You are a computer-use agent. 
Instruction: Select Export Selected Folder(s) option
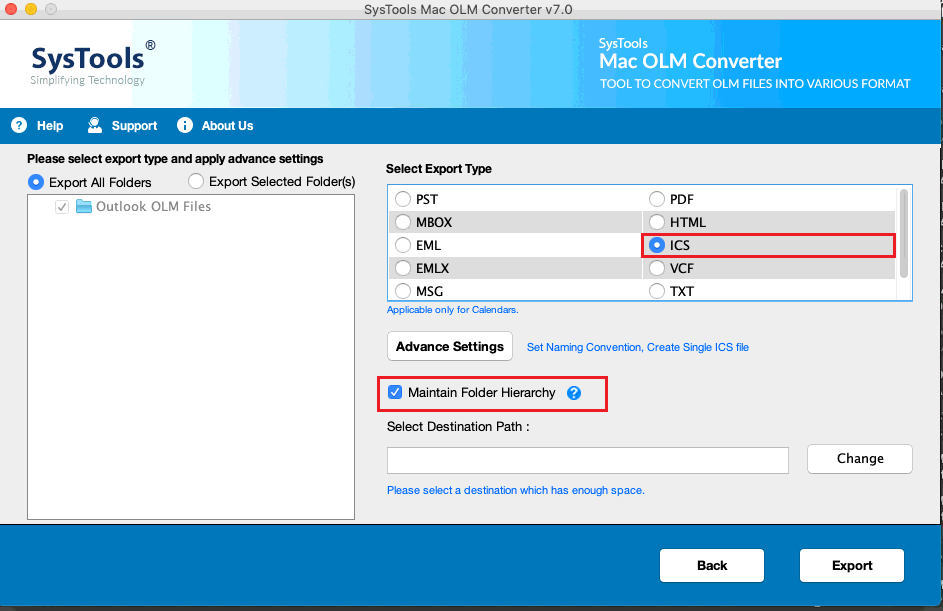[x=195, y=181]
